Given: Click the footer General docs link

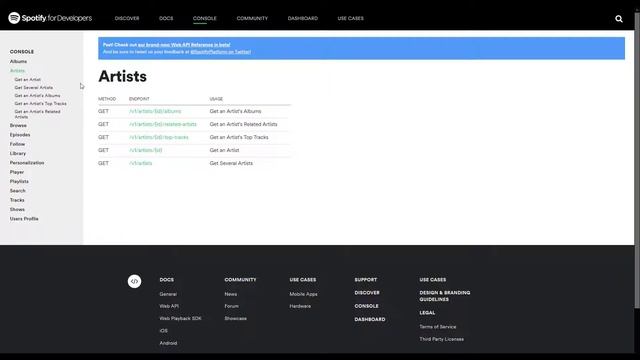Looking at the screenshot, I should (x=168, y=294).
